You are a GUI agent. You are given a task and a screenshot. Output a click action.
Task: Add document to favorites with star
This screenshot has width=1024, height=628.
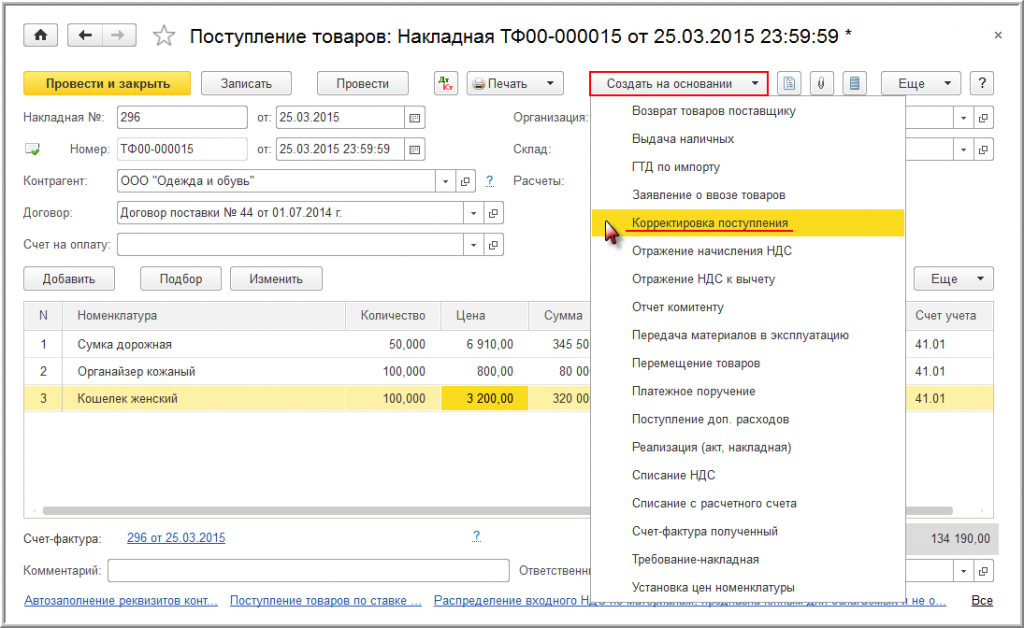coord(163,37)
